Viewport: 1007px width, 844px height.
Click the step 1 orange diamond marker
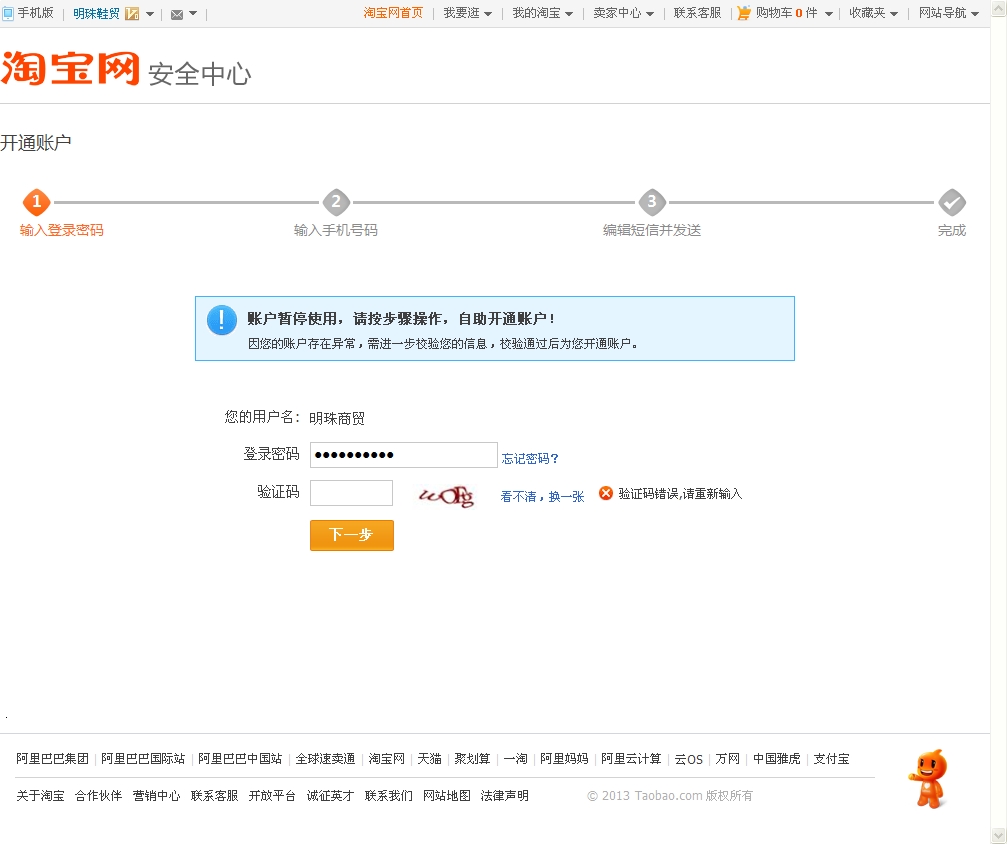(x=37, y=202)
